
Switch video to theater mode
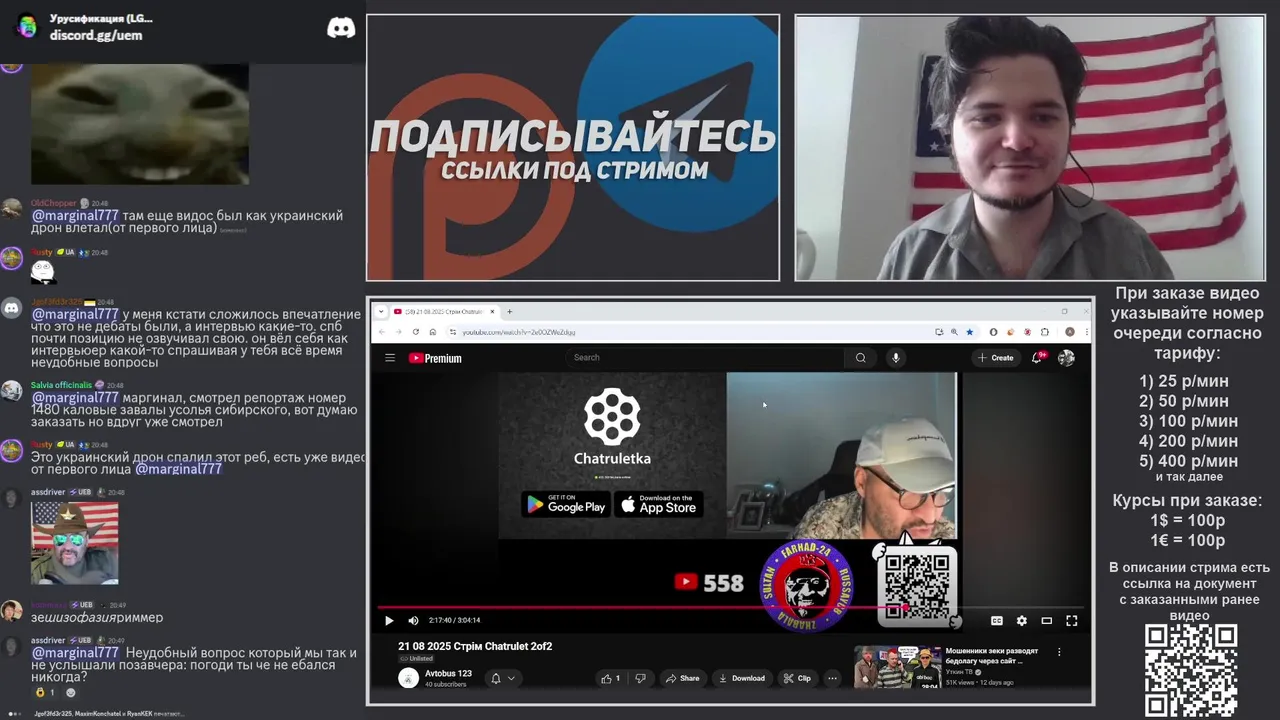pyautogui.click(x=1046, y=620)
